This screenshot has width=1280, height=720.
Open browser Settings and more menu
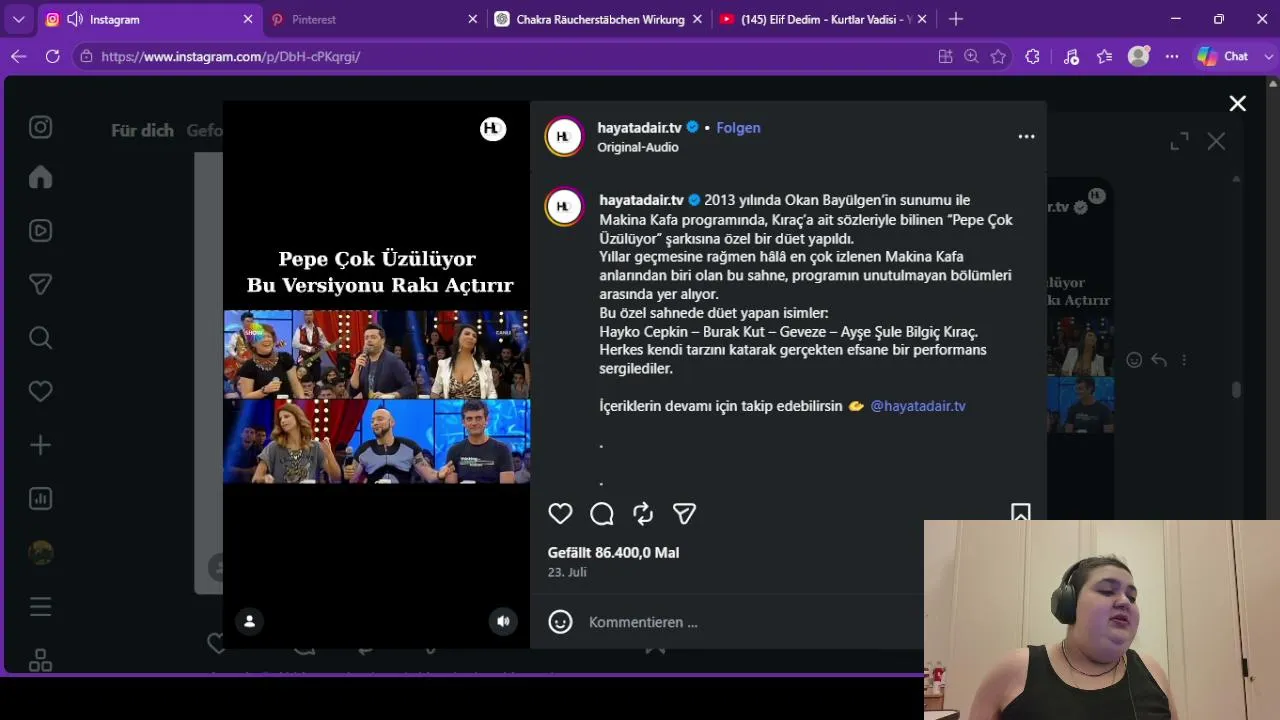[1172, 57]
